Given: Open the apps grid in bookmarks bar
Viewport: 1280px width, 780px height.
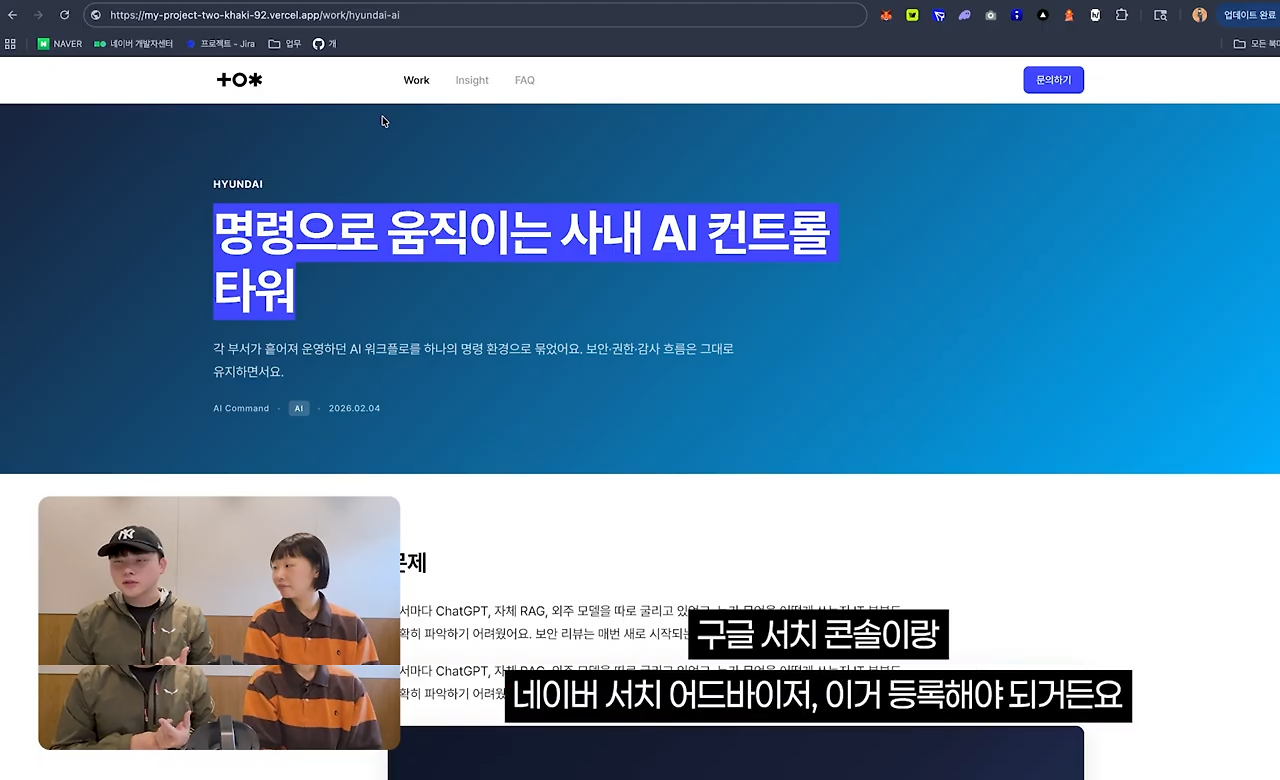Looking at the screenshot, I should click(11, 44).
